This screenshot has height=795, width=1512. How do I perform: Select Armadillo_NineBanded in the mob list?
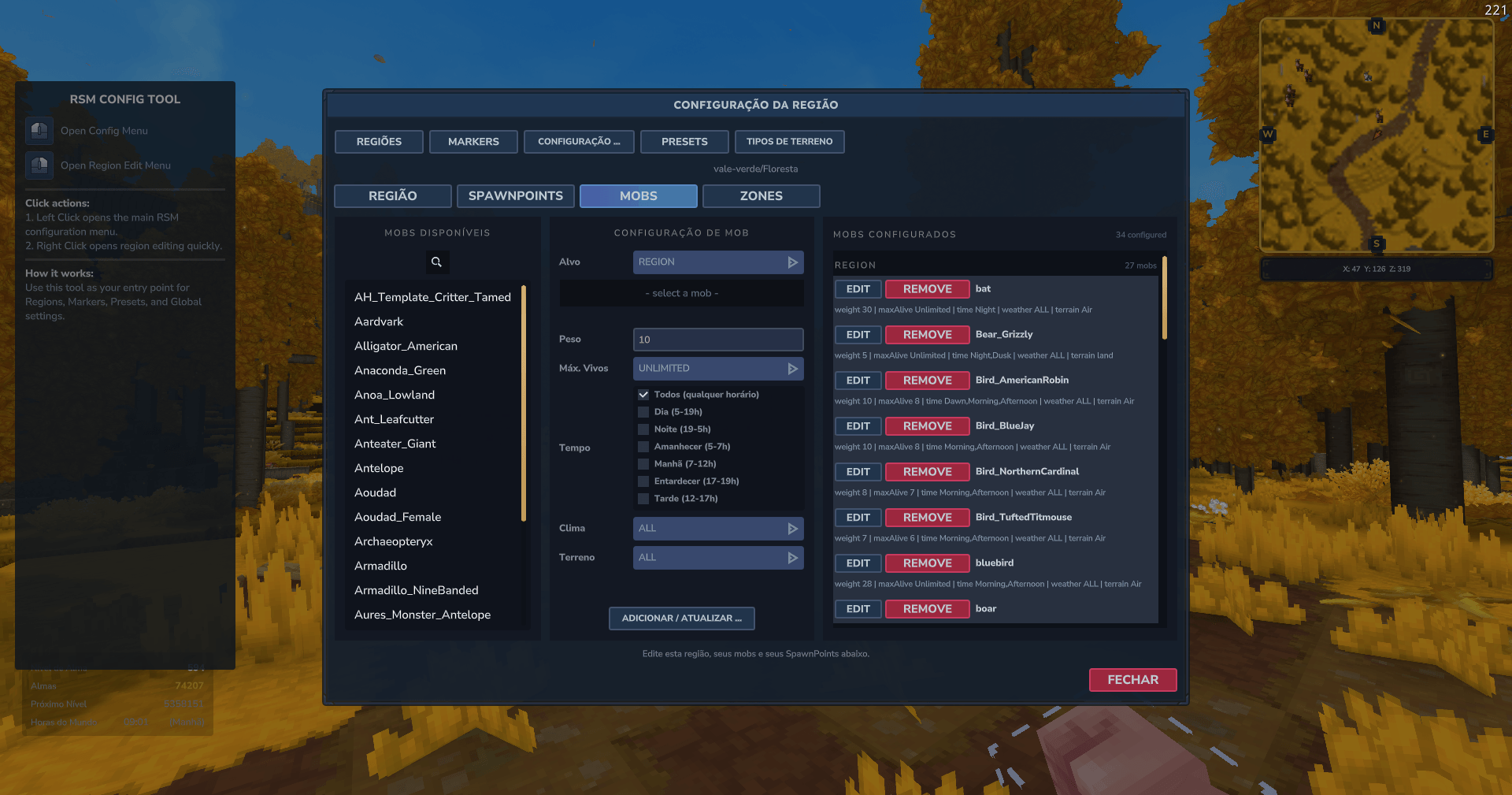[417, 590]
